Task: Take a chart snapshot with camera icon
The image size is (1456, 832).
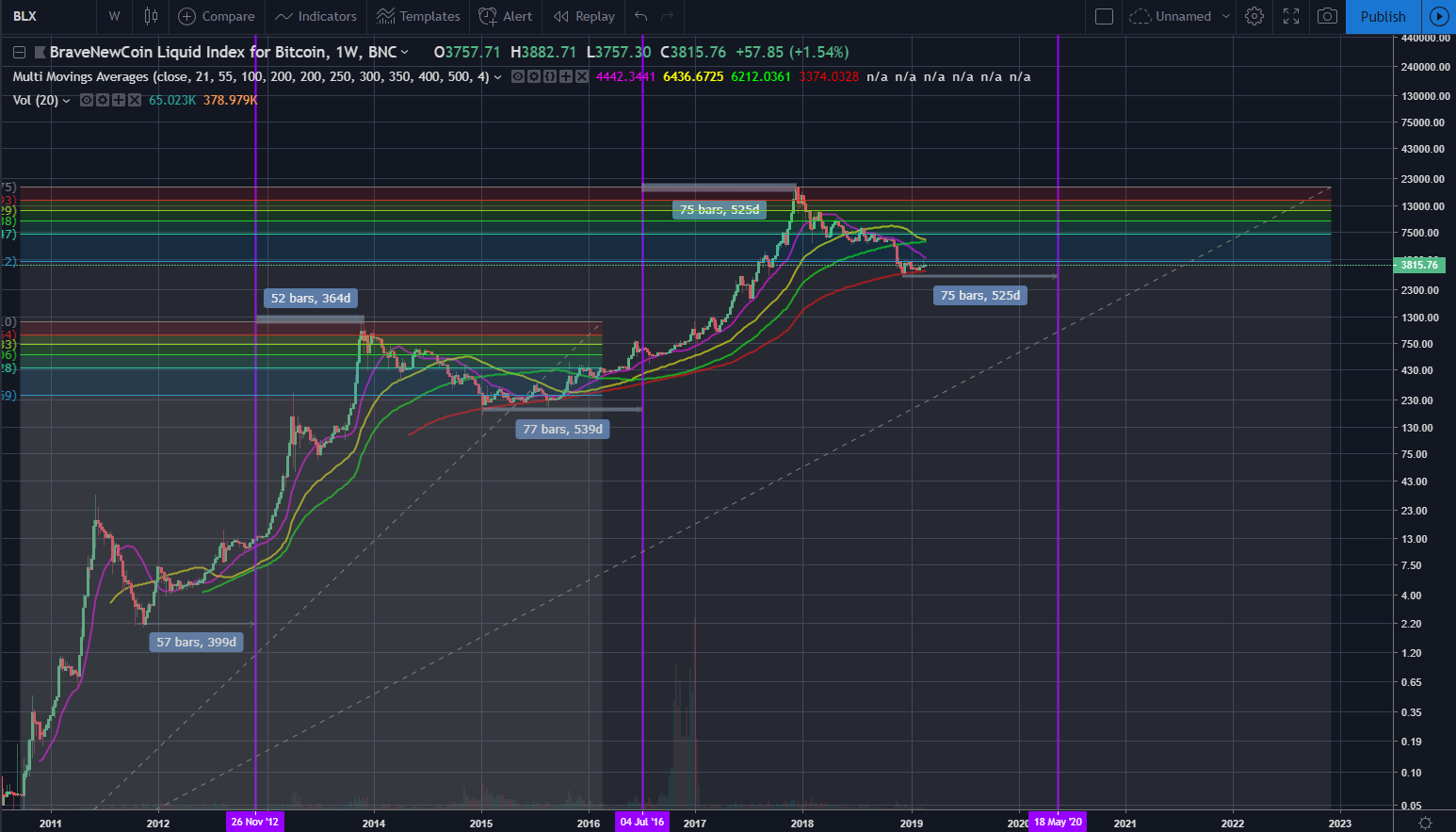Action: [1327, 16]
